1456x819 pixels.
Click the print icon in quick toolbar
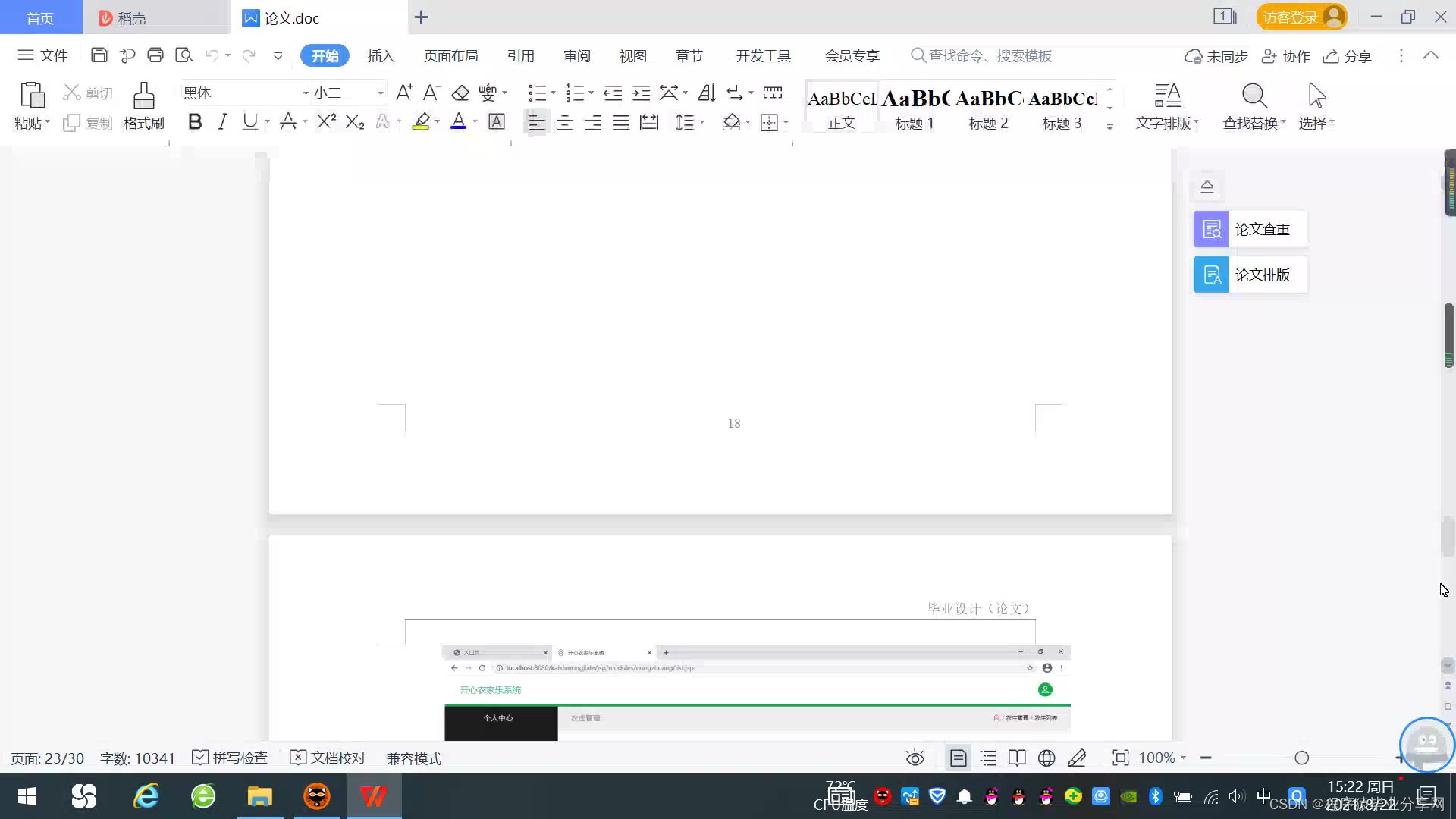point(155,55)
